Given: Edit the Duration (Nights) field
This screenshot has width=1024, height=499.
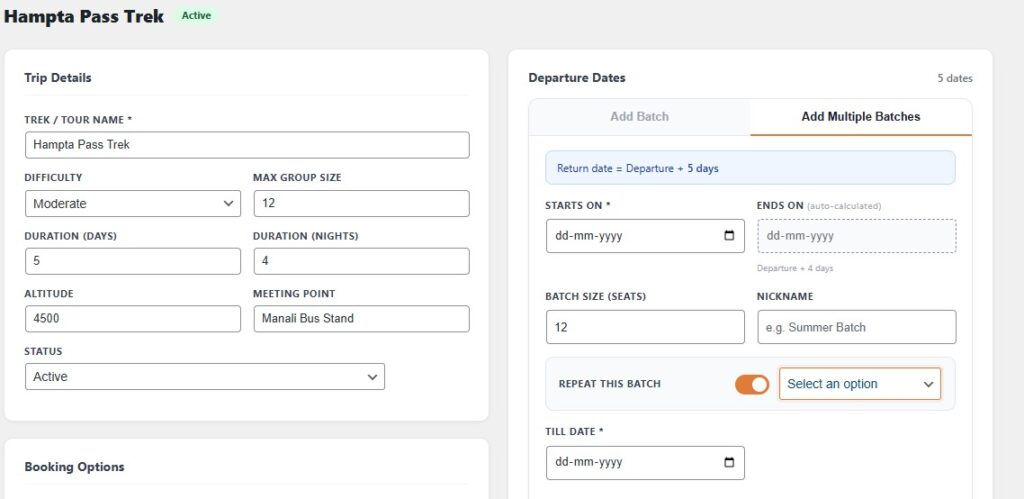Looking at the screenshot, I should [x=361, y=261].
